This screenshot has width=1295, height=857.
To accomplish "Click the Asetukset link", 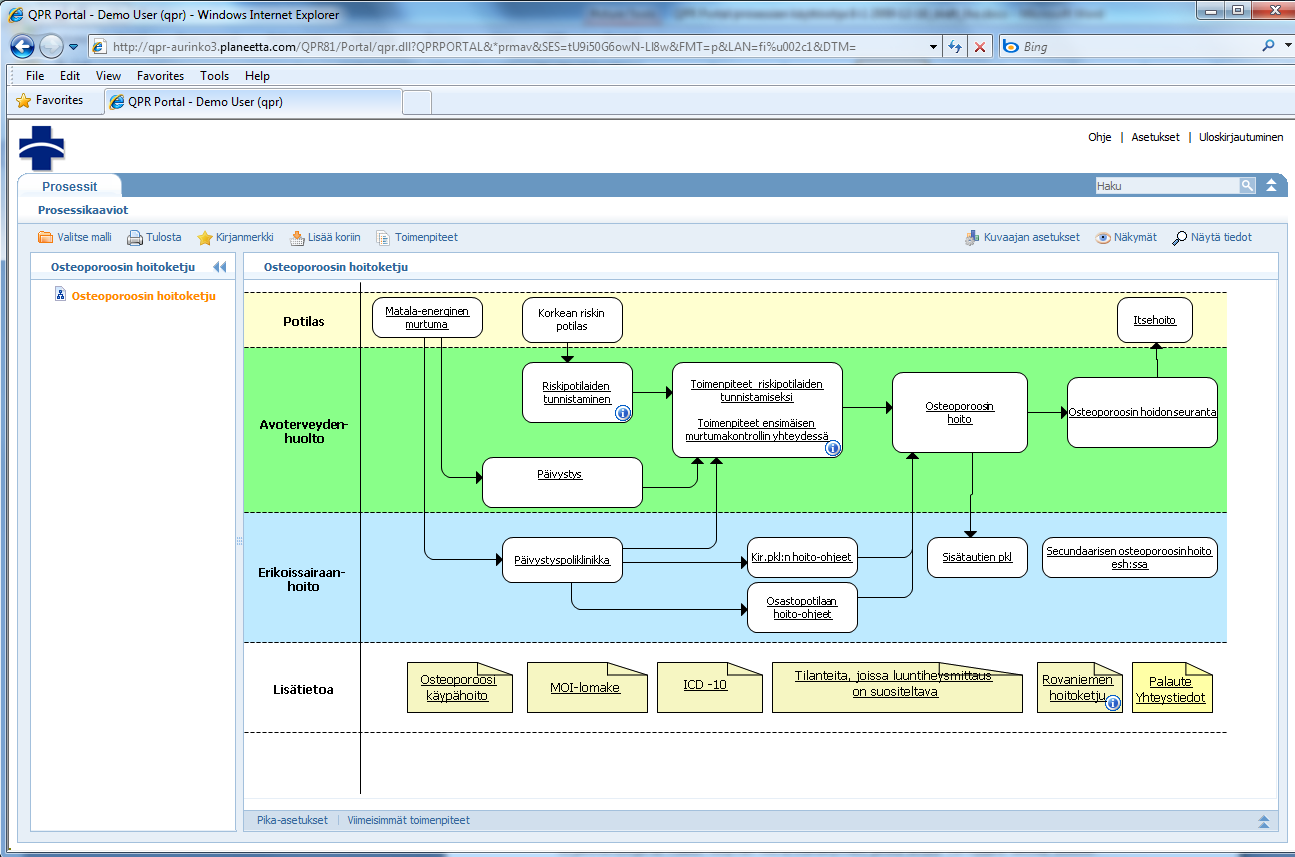I will 1155,138.
